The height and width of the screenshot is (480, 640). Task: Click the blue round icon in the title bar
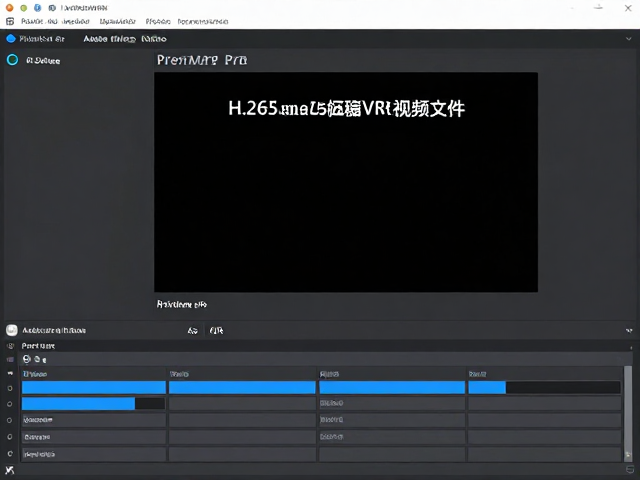click(38, 8)
